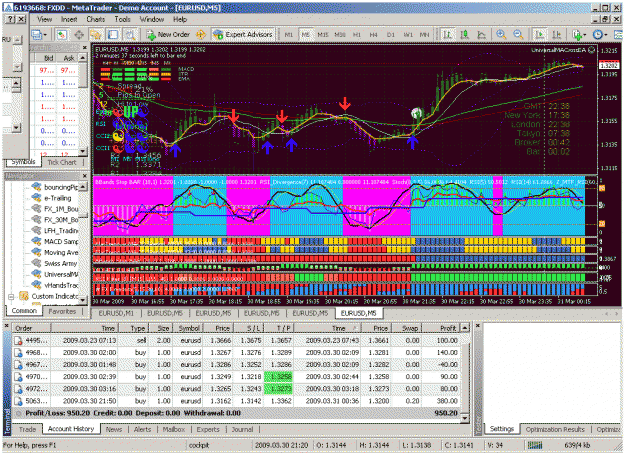Toggle the Terminal window toolbar icon

click(113, 35)
